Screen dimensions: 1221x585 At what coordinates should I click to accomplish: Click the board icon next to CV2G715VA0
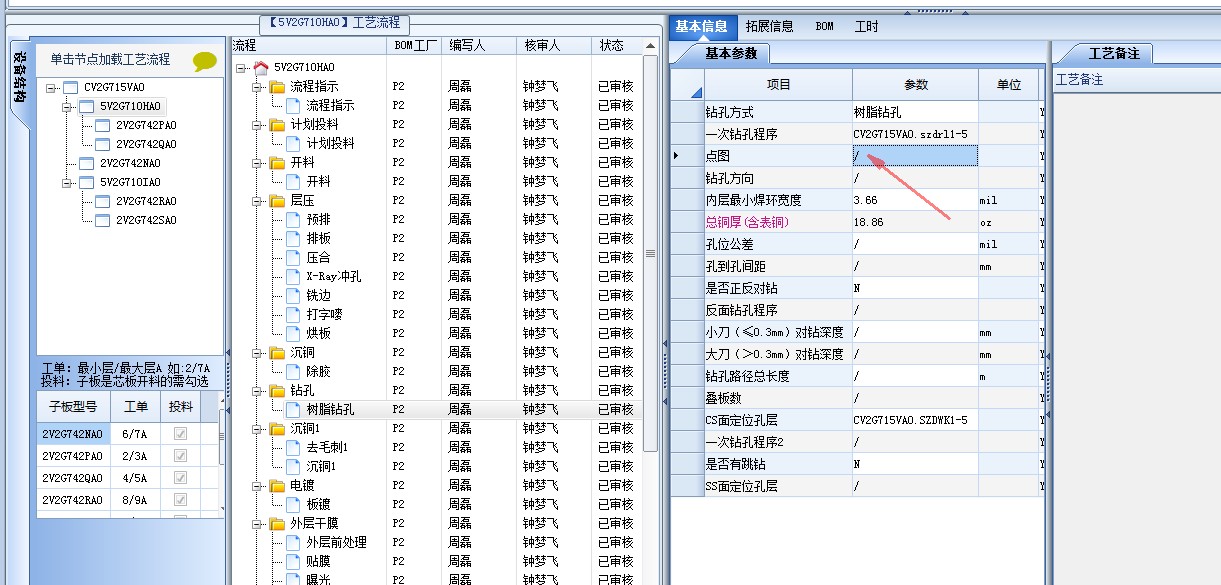pos(70,87)
